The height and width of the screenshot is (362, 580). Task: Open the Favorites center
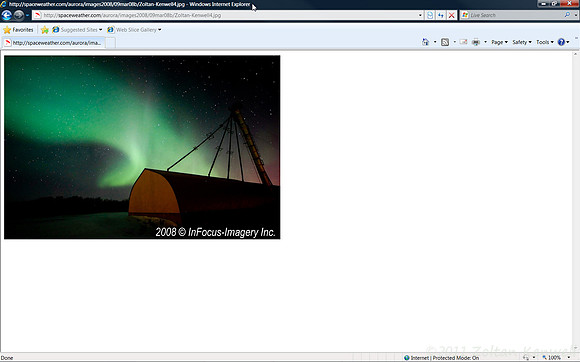(18, 30)
